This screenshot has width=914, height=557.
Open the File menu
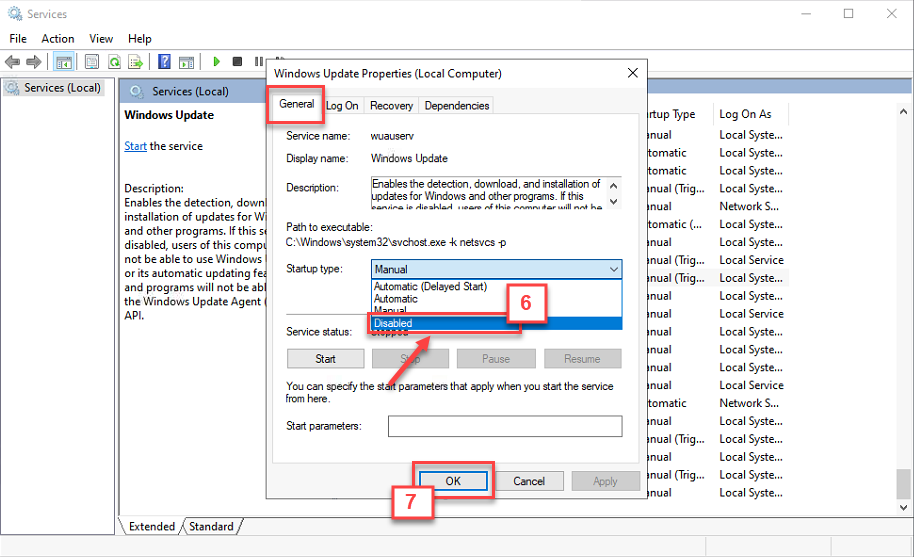[x=17, y=38]
